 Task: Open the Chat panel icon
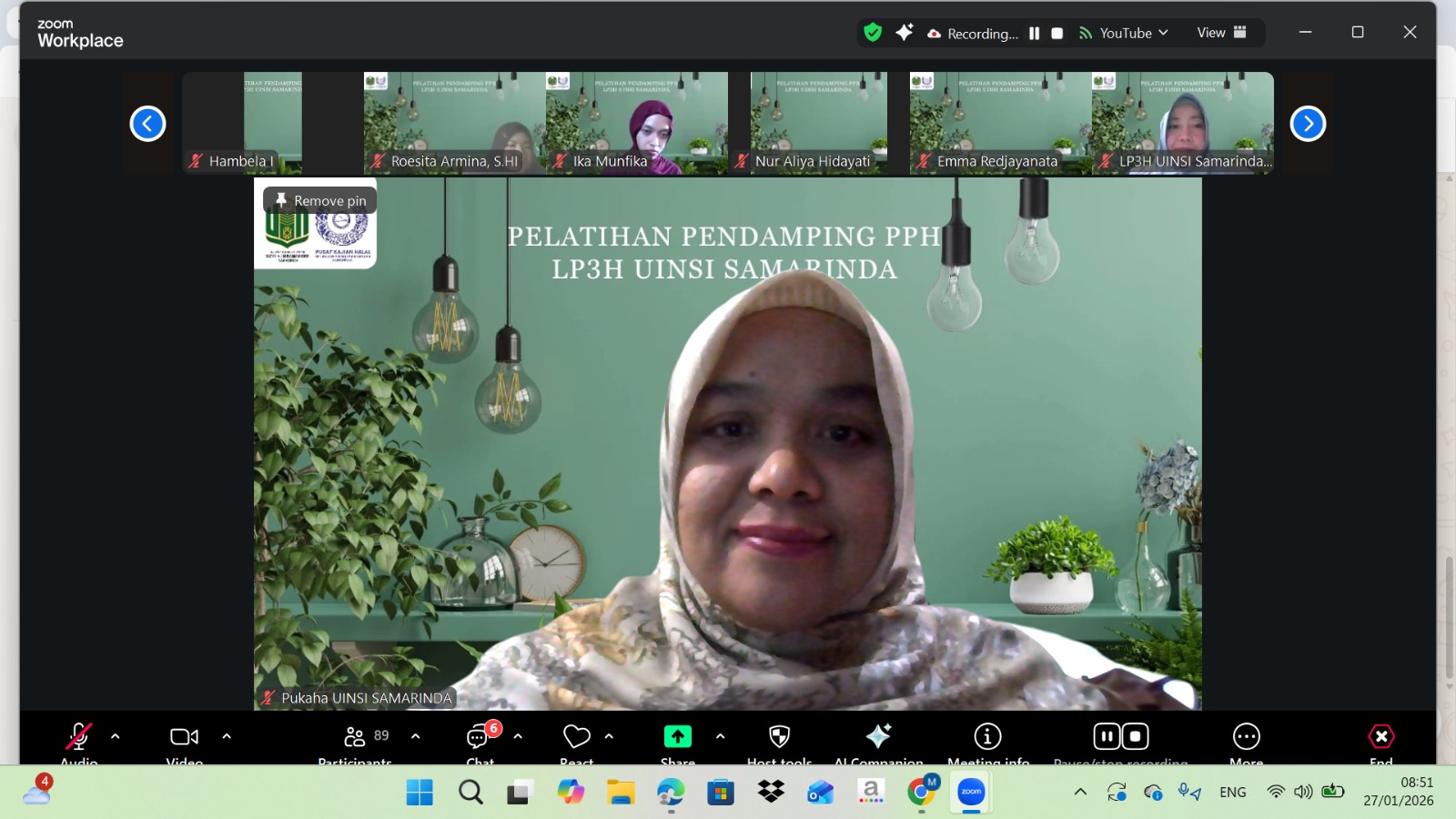click(x=479, y=736)
